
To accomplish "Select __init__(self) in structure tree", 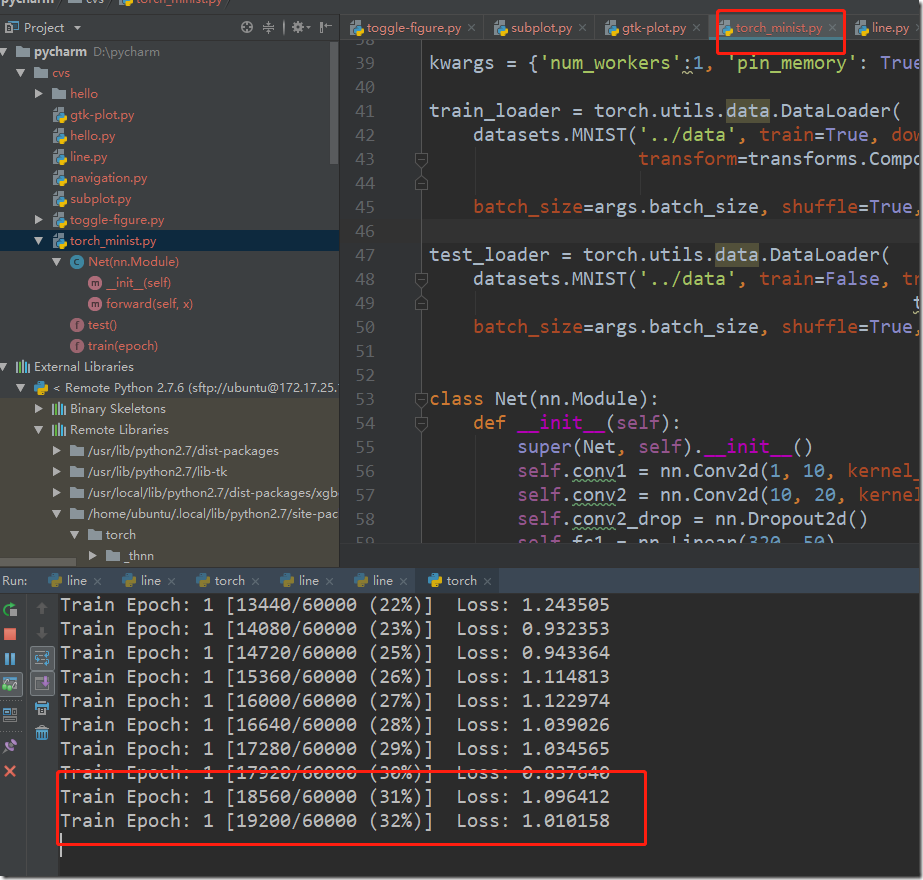I will tap(138, 283).
